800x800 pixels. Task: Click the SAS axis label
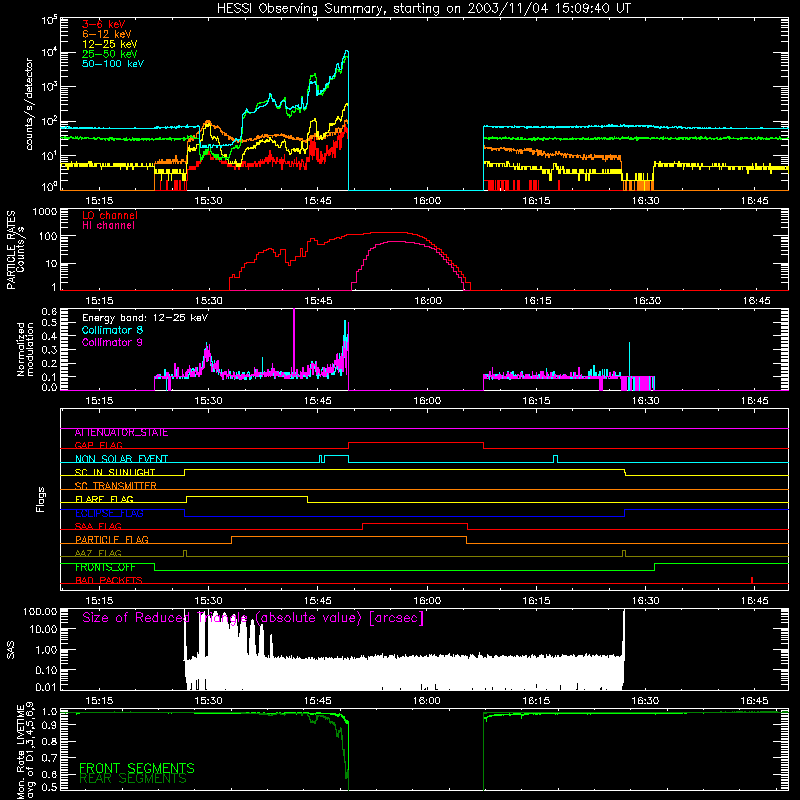click(x=11, y=650)
